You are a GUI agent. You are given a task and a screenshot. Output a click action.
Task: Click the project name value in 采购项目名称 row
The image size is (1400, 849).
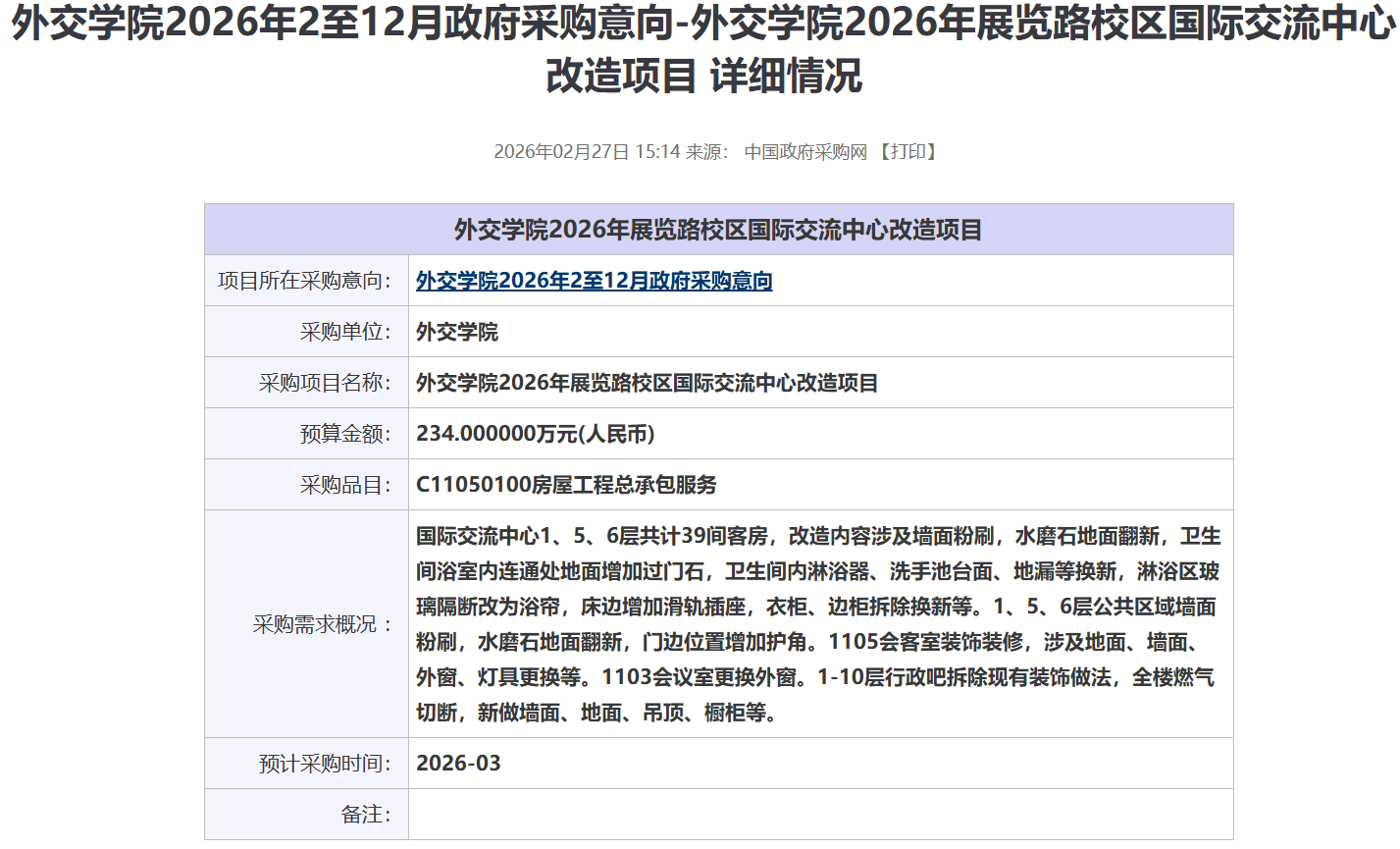pyautogui.click(x=647, y=383)
